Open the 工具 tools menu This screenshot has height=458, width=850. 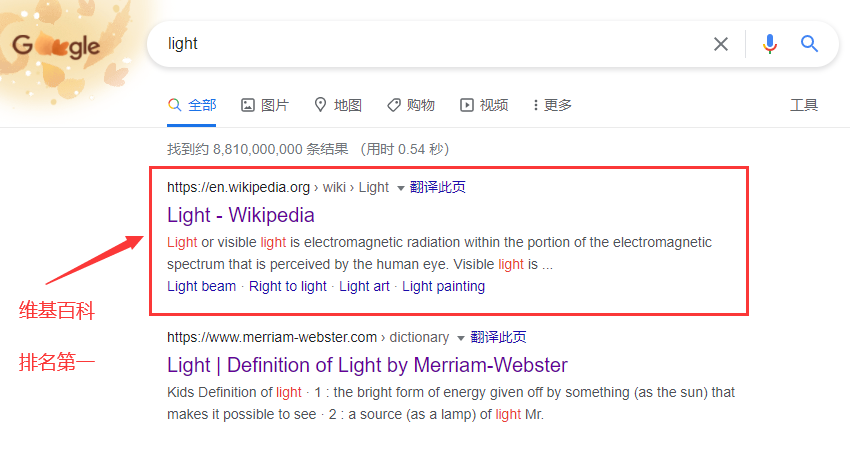coord(804,105)
